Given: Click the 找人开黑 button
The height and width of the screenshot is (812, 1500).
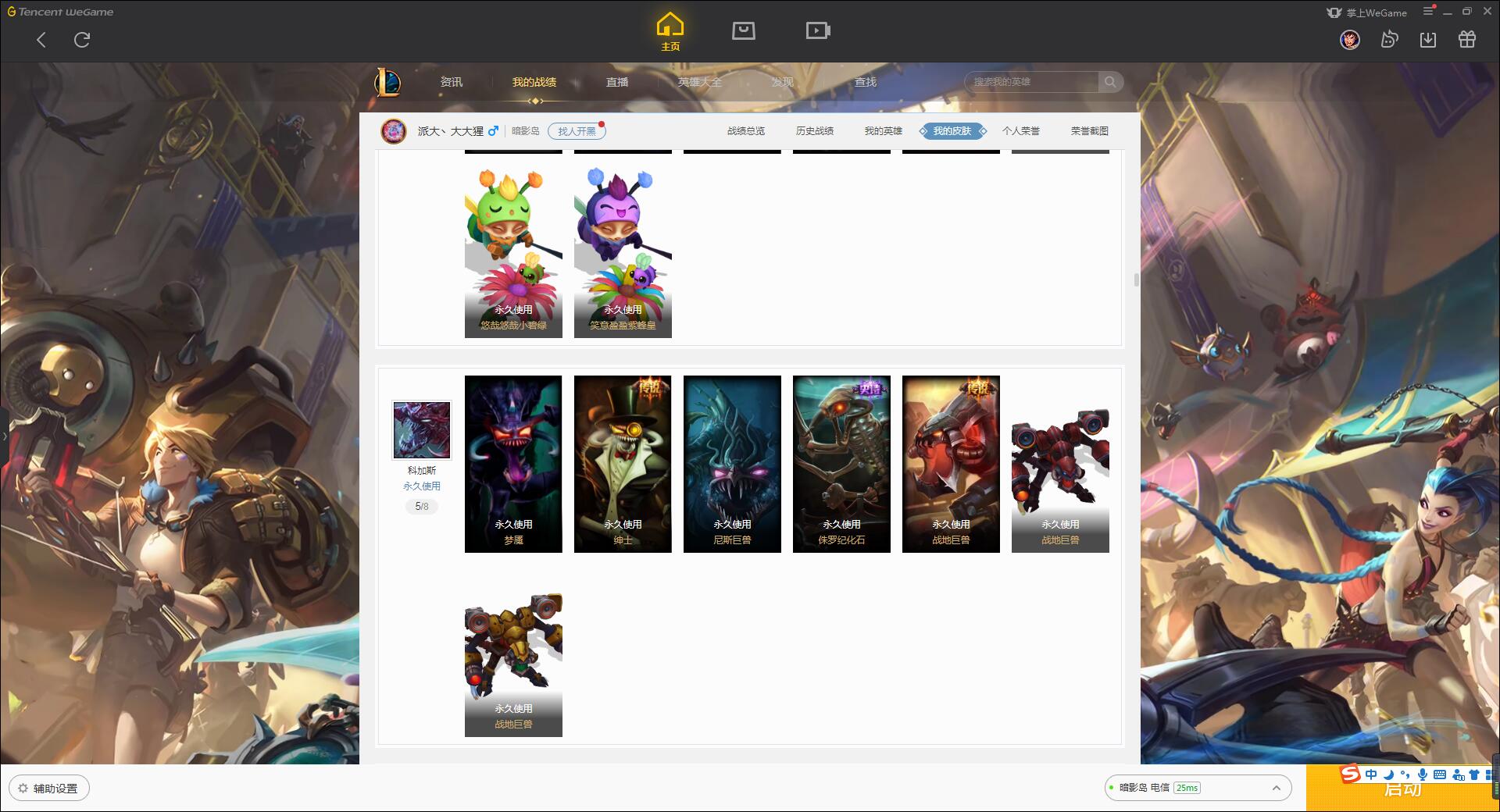Looking at the screenshot, I should tap(577, 131).
